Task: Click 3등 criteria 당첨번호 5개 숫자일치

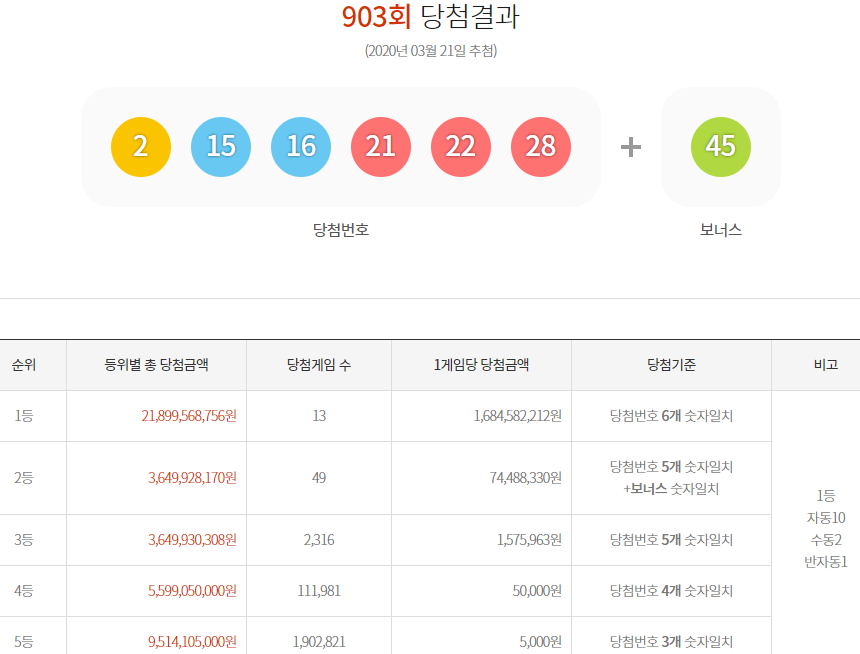Action: tap(671, 540)
